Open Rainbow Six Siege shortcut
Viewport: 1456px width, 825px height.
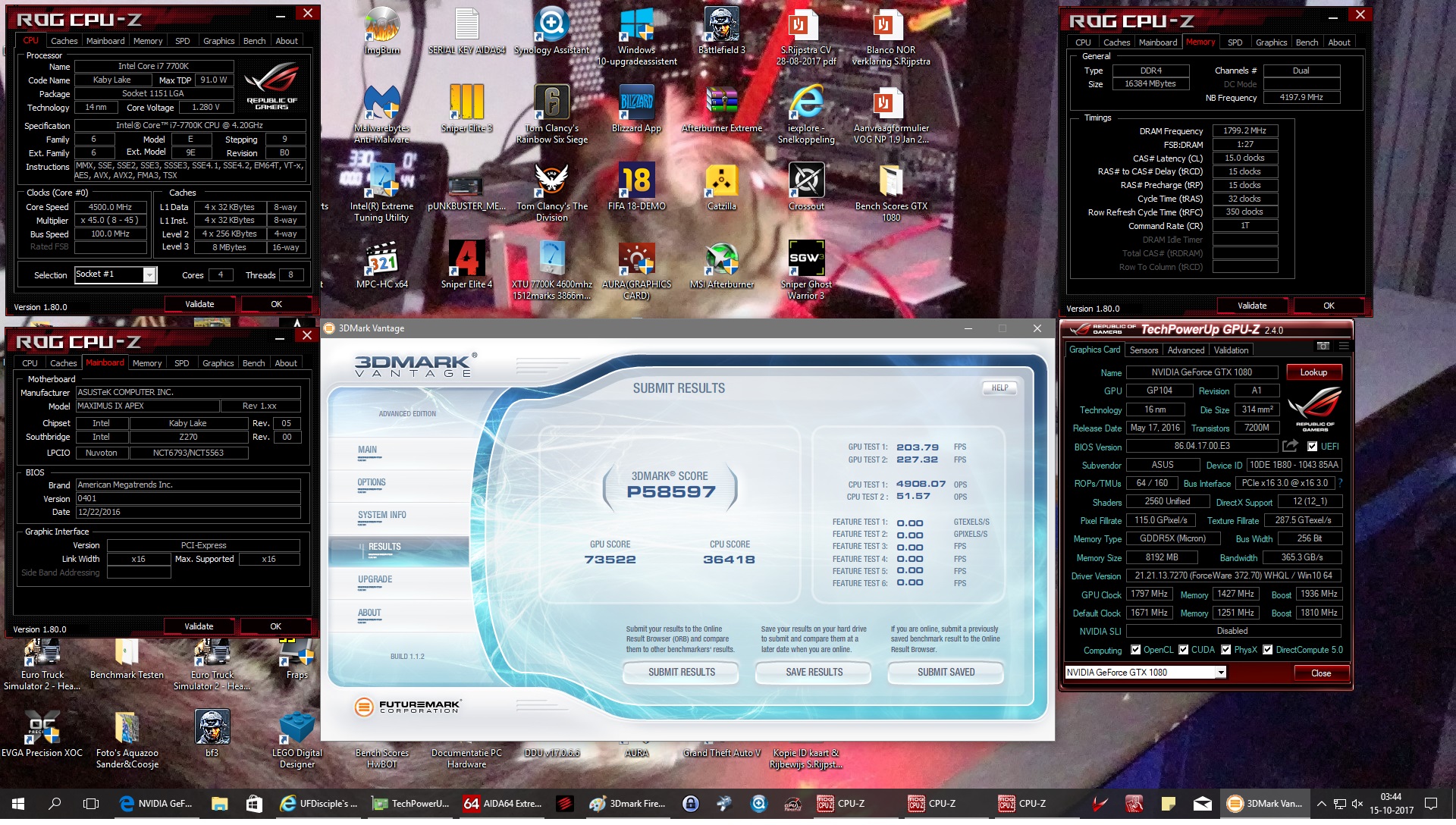[552, 114]
